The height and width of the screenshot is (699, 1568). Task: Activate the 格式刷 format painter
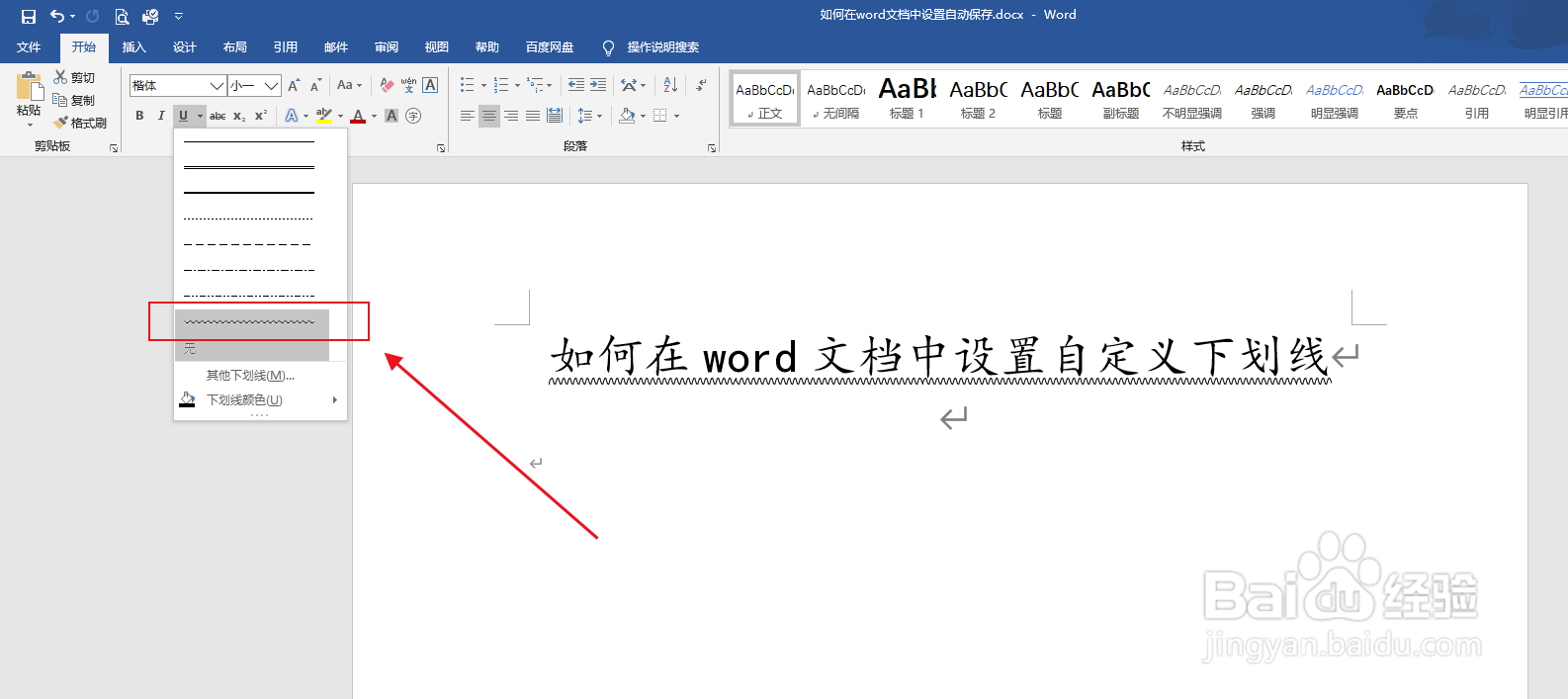pos(80,123)
